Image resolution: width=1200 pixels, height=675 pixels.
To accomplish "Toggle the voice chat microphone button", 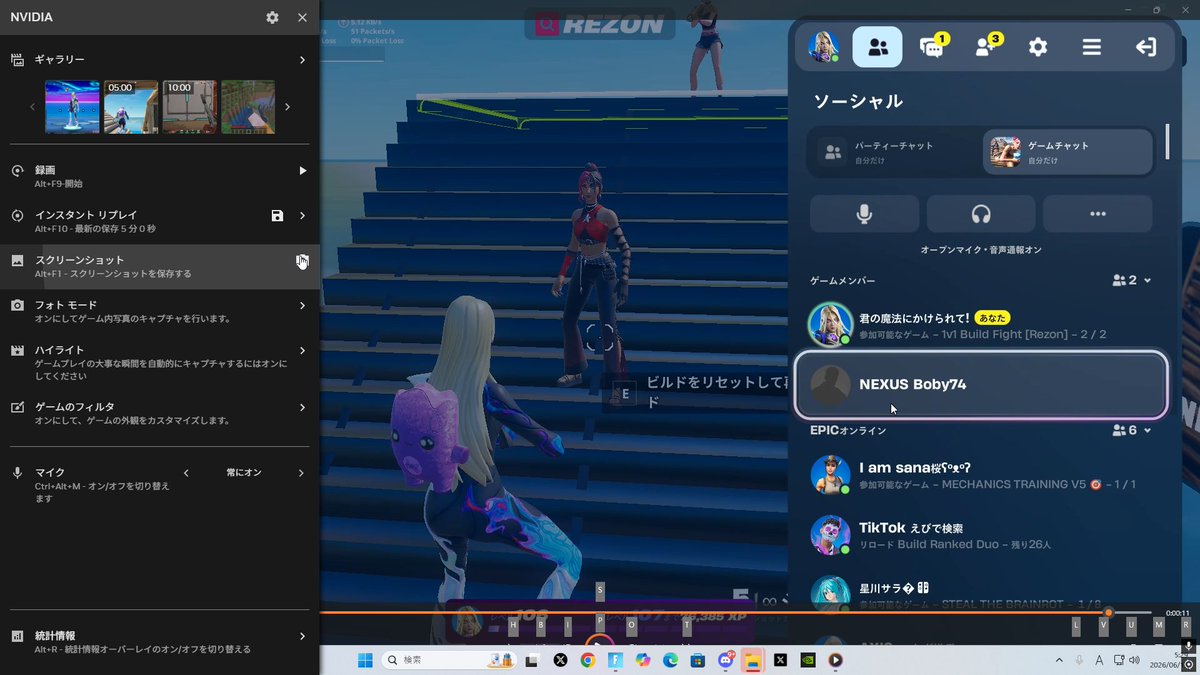I will click(x=864, y=214).
